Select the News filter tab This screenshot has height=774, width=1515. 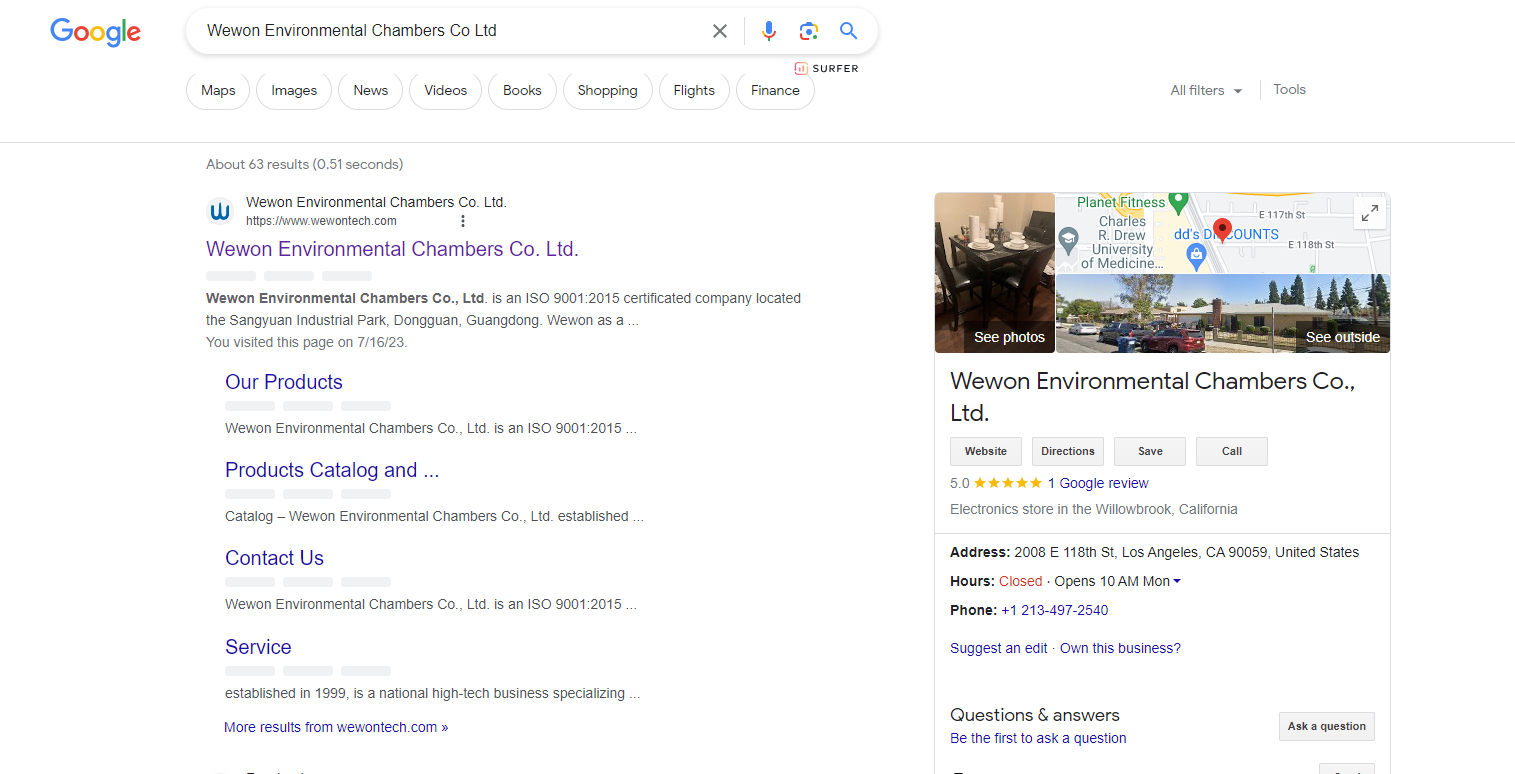point(370,90)
